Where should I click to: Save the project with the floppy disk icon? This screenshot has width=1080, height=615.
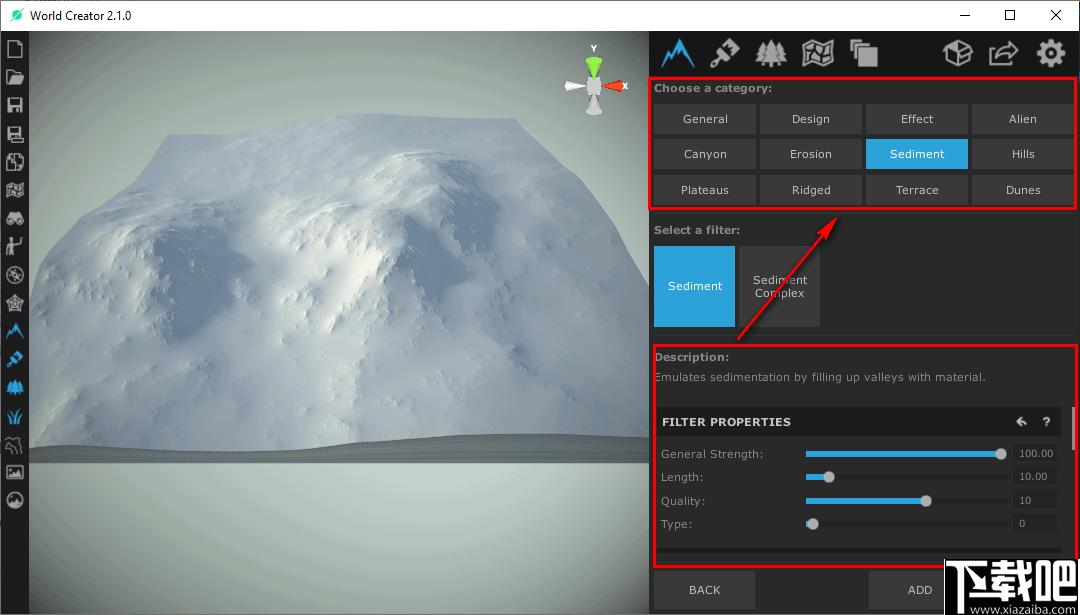pyautogui.click(x=15, y=105)
